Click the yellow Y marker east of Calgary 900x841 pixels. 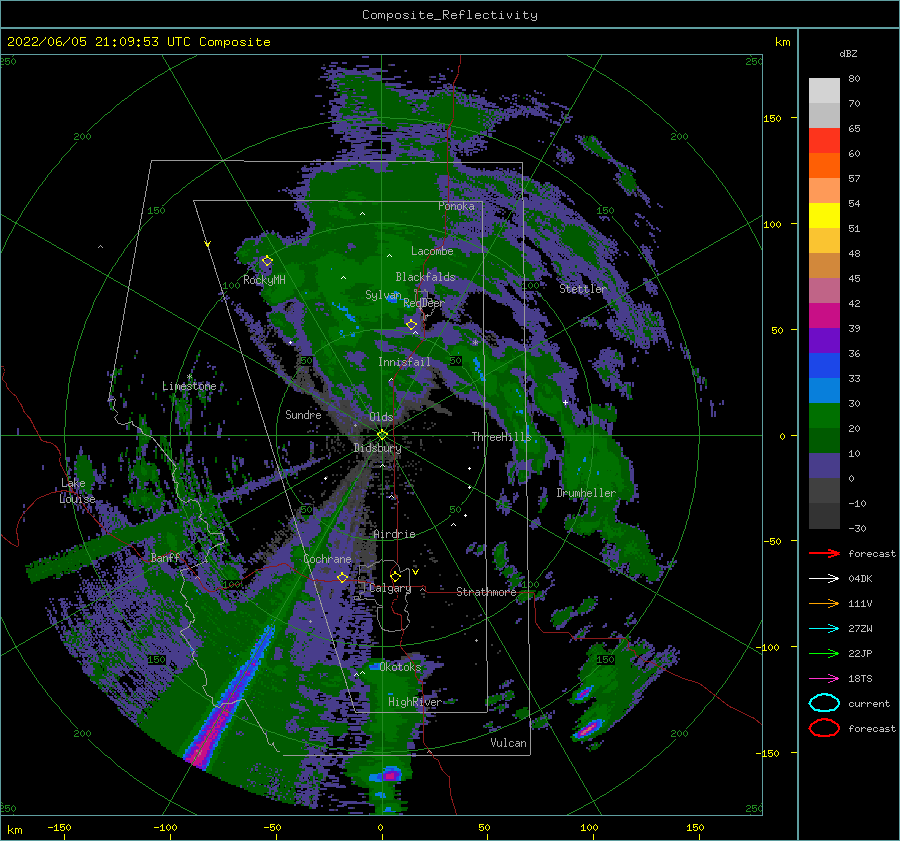click(x=416, y=572)
